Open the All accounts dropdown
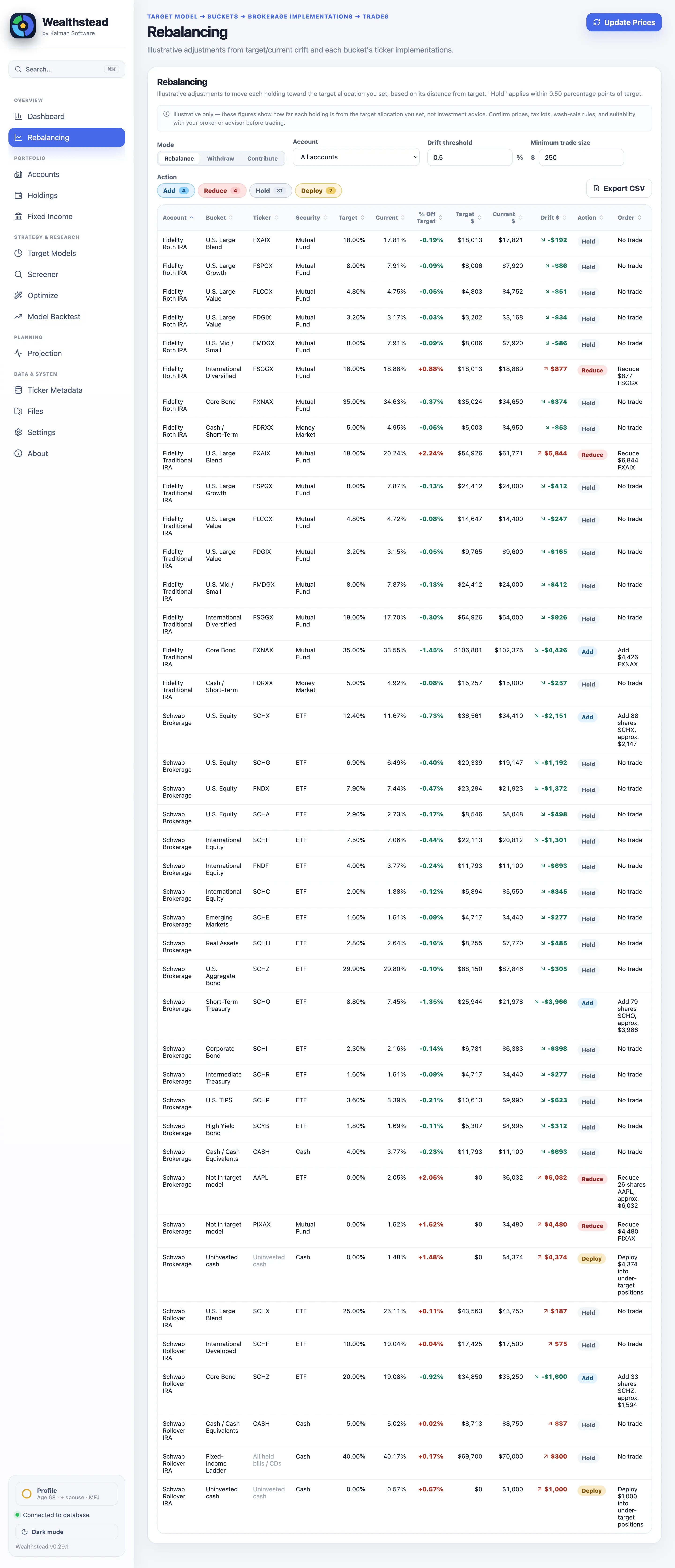 [x=356, y=157]
